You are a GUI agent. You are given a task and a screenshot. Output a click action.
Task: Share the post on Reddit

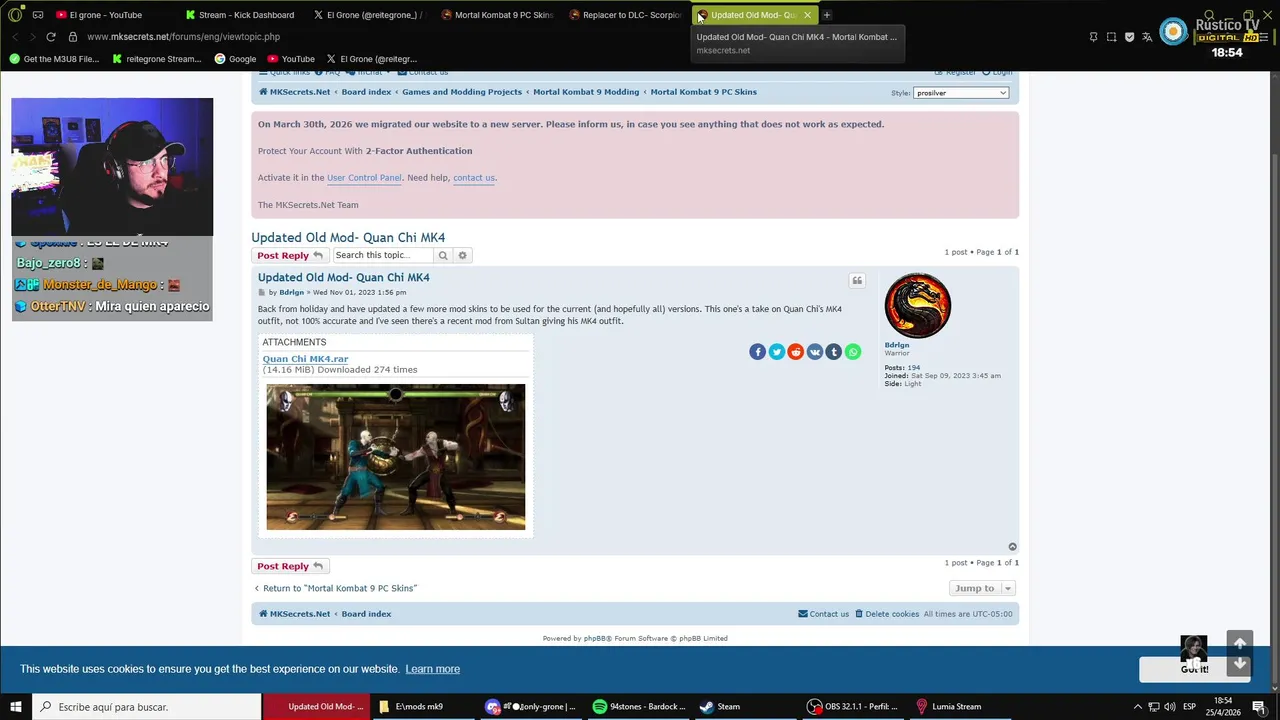[x=795, y=352]
